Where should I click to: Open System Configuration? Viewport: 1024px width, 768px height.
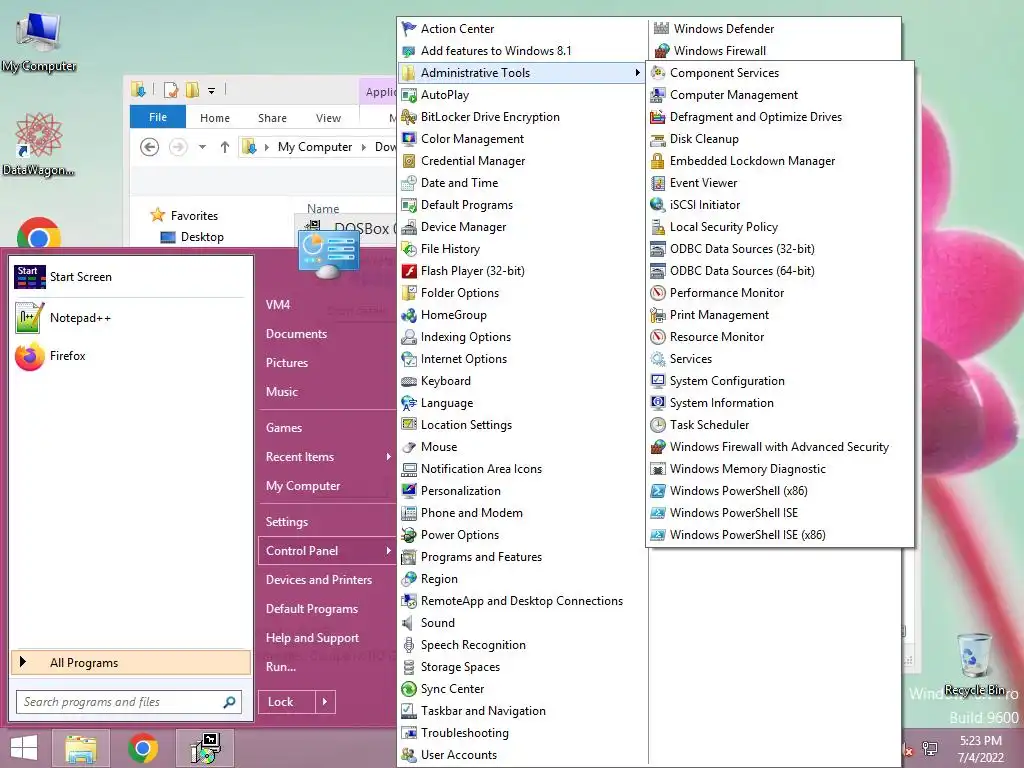point(727,381)
